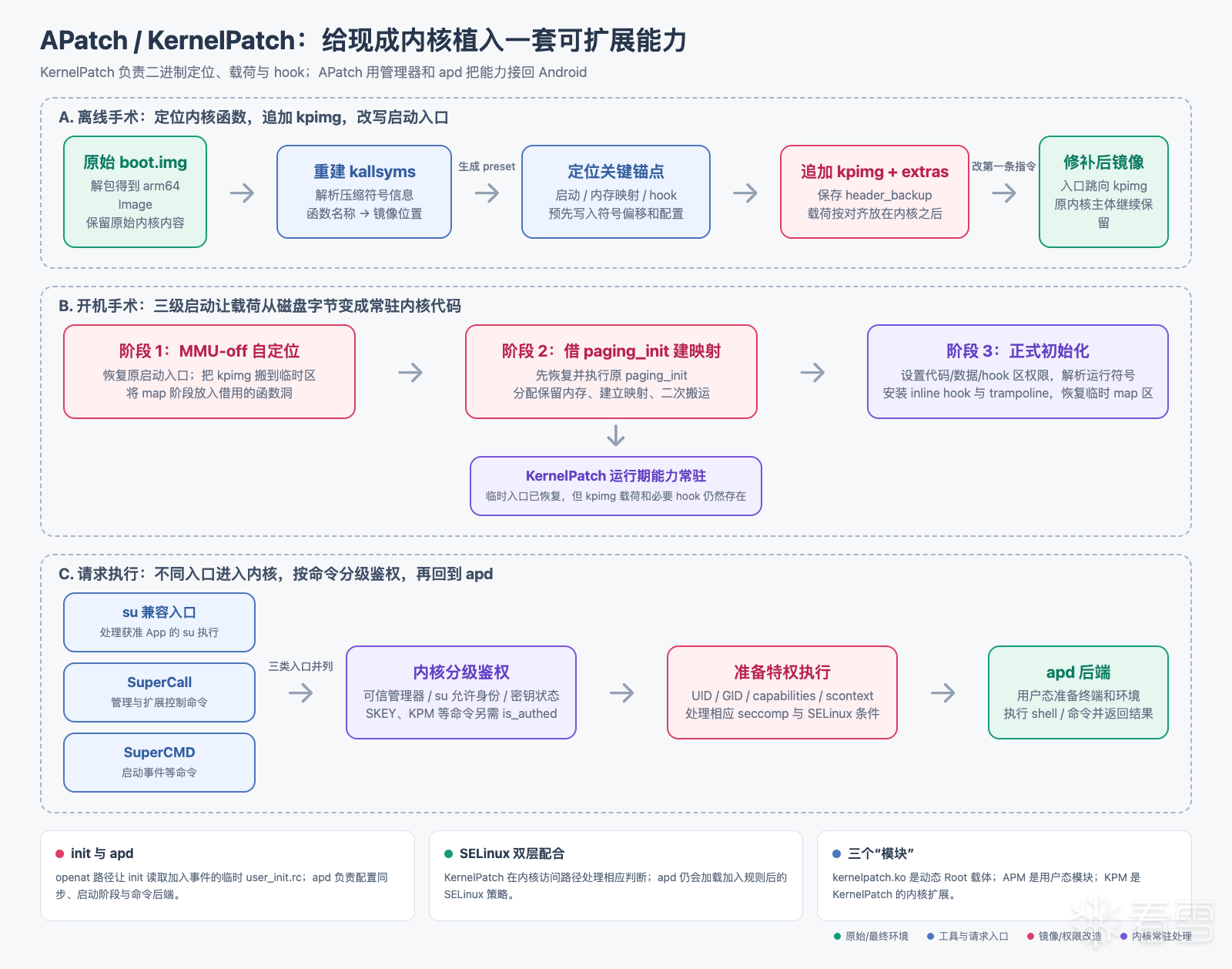Click the 改第一条指令 arrow label
The image size is (1232, 969).
(x=1004, y=166)
